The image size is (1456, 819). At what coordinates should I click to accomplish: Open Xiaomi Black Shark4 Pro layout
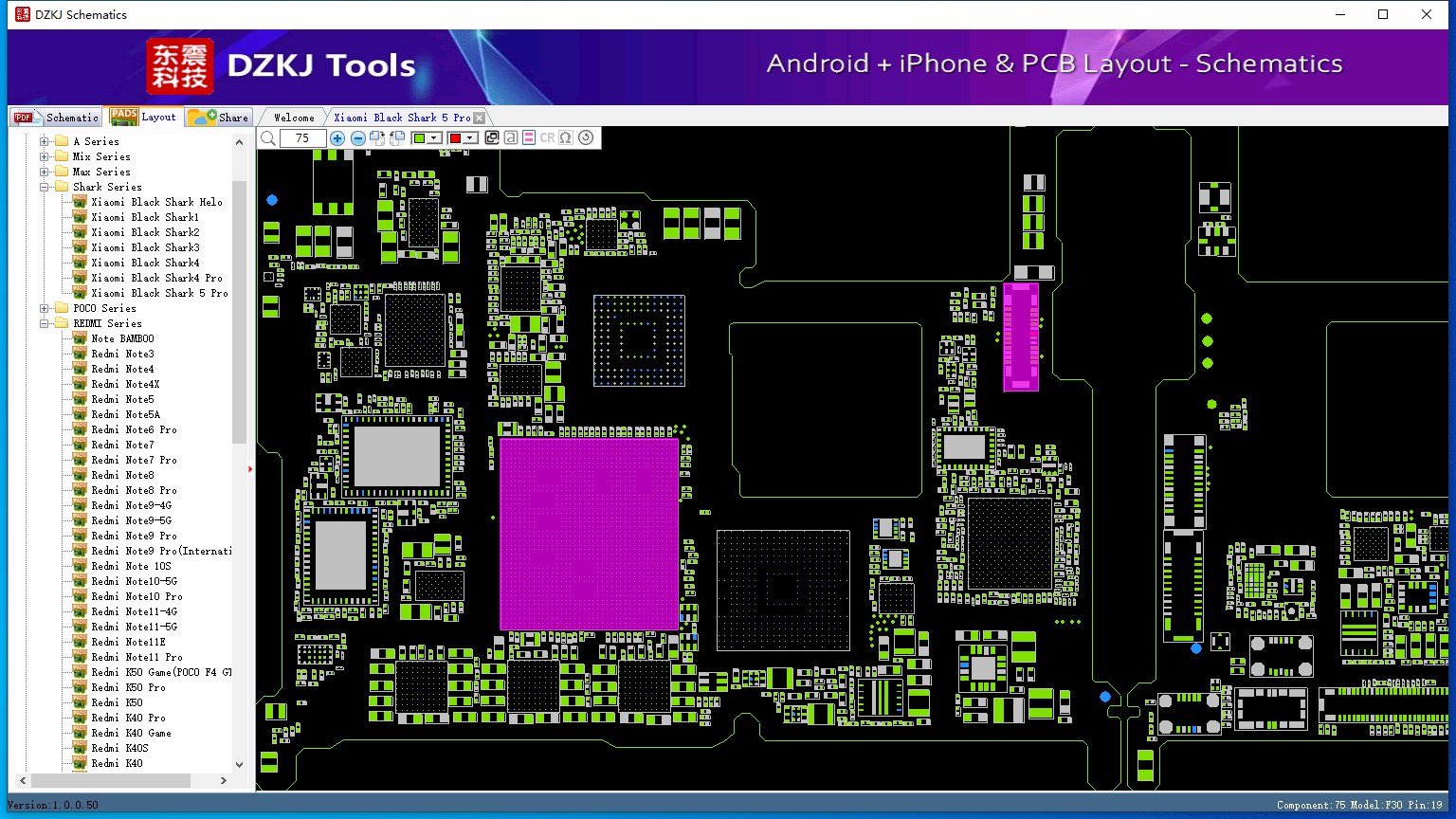point(156,278)
